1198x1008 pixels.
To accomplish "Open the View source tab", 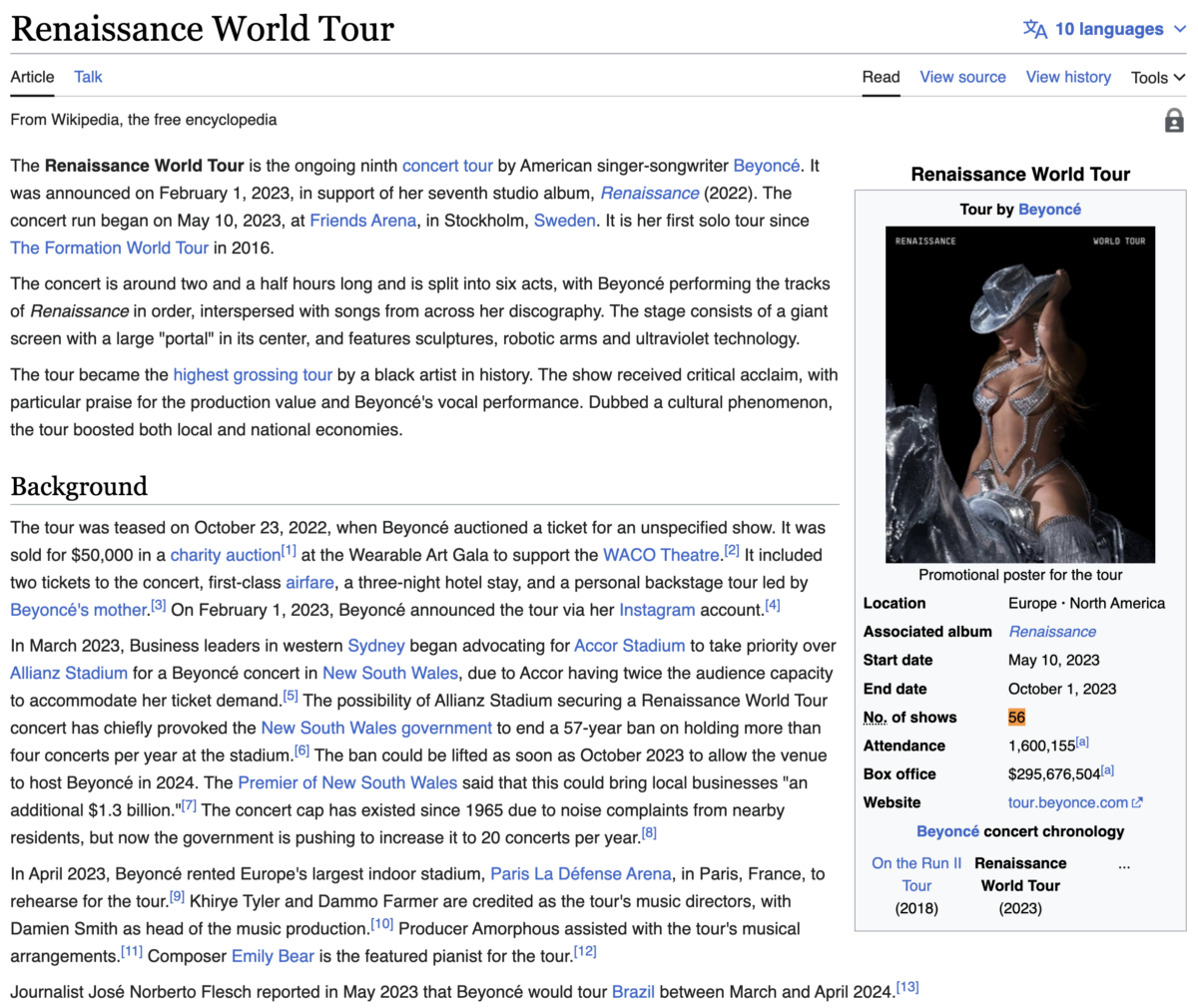I will (962, 77).
